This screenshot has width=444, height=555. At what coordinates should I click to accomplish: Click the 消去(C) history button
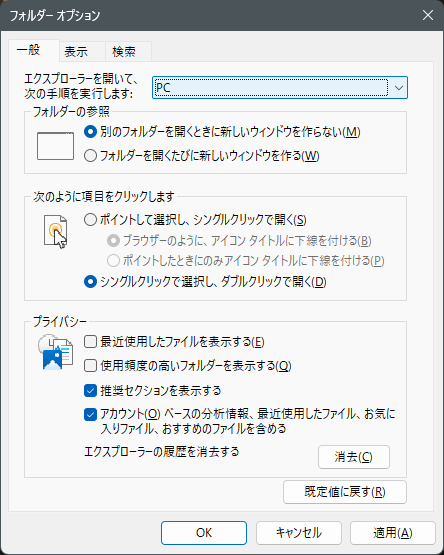pyautogui.click(x=354, y=457)
